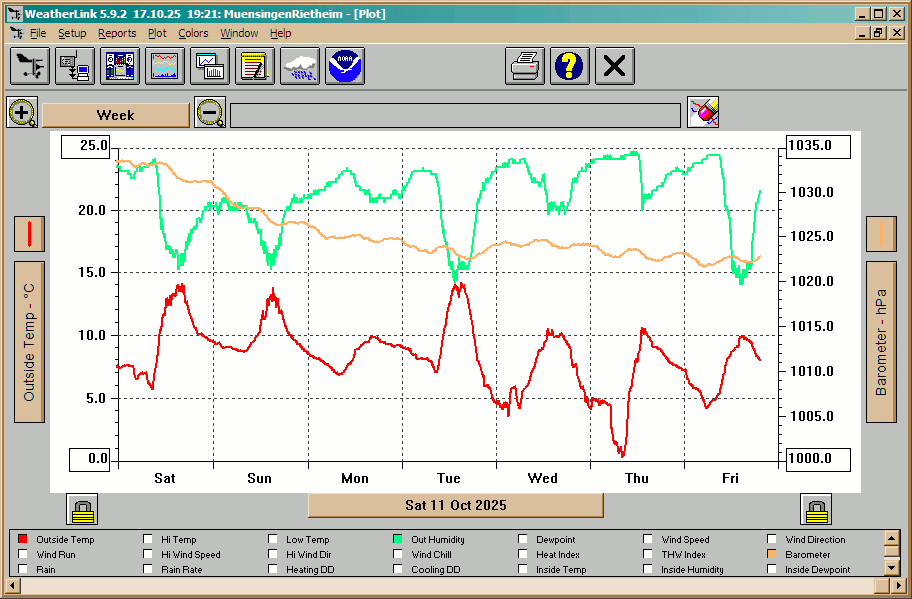
Task: Click the Sat 11 Oct 2025 date button
Action: pyautogui.click(x=455, y=505)
